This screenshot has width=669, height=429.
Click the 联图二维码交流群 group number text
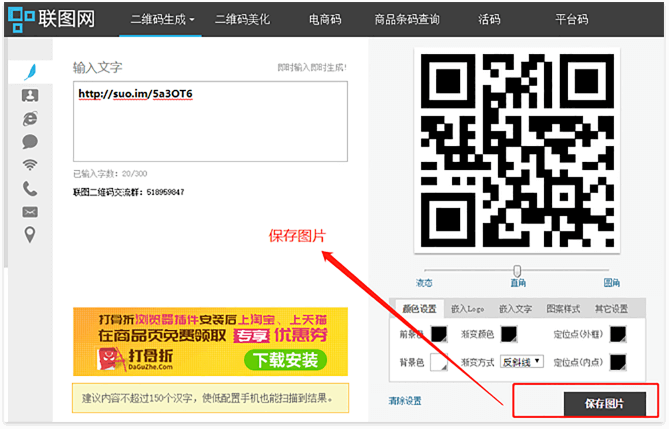pos(128,192)
